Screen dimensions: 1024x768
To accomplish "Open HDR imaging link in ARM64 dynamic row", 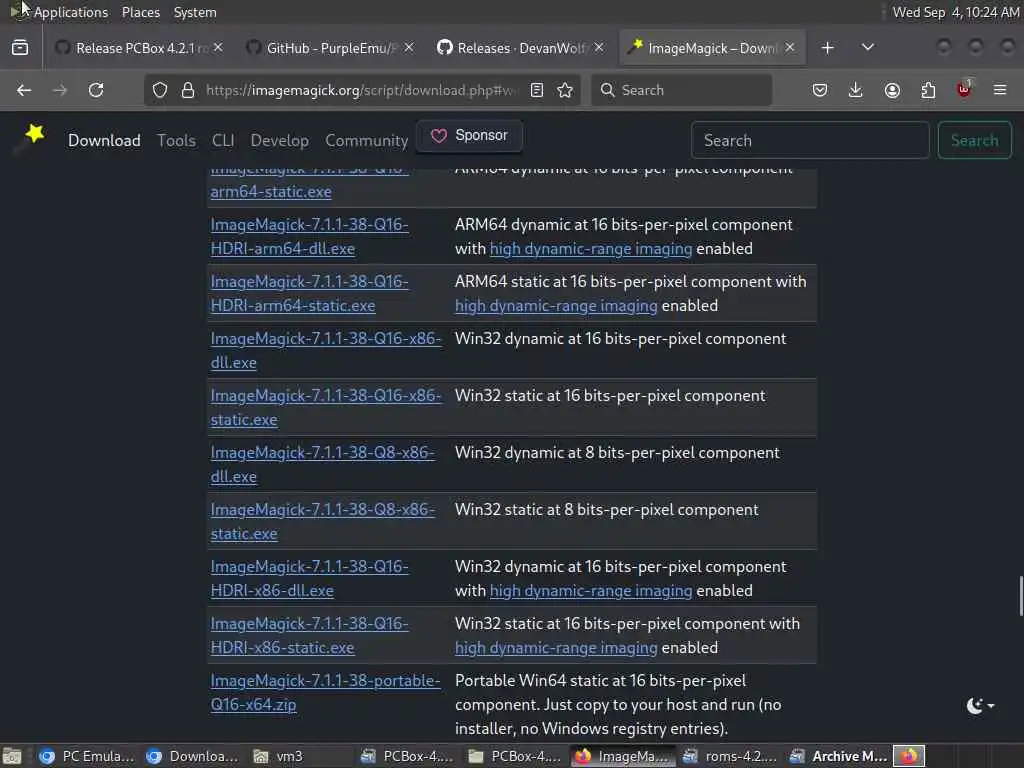I will click(591, 249).
